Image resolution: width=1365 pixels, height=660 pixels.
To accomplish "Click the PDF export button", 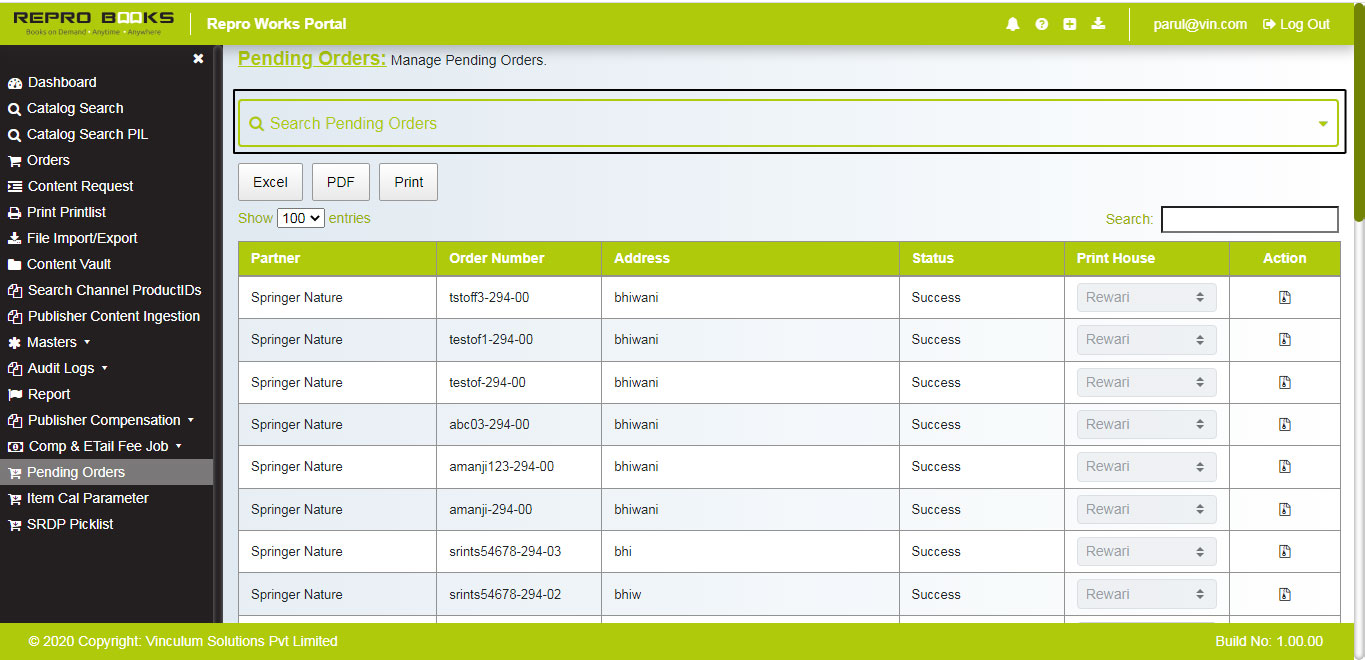I will (340, 181).
